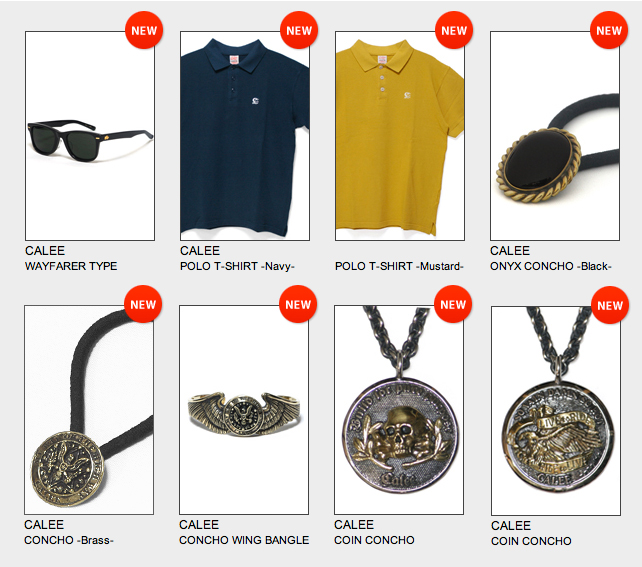Open the eagle coin concho necklace image
This screenshot has width=642, height=567.
[556, 411]
